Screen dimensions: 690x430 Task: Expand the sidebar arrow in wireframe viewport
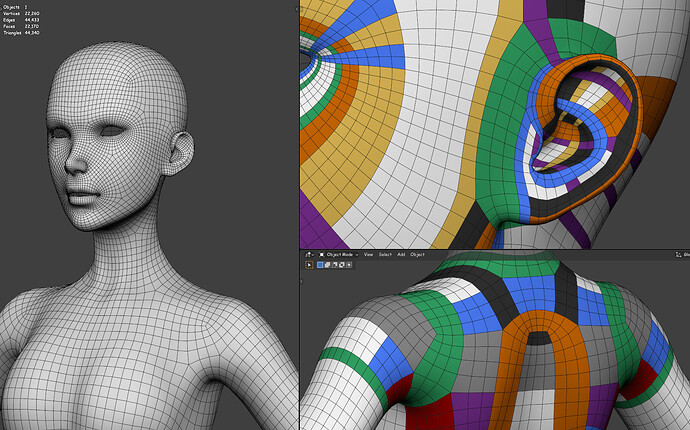coord(297,9)
